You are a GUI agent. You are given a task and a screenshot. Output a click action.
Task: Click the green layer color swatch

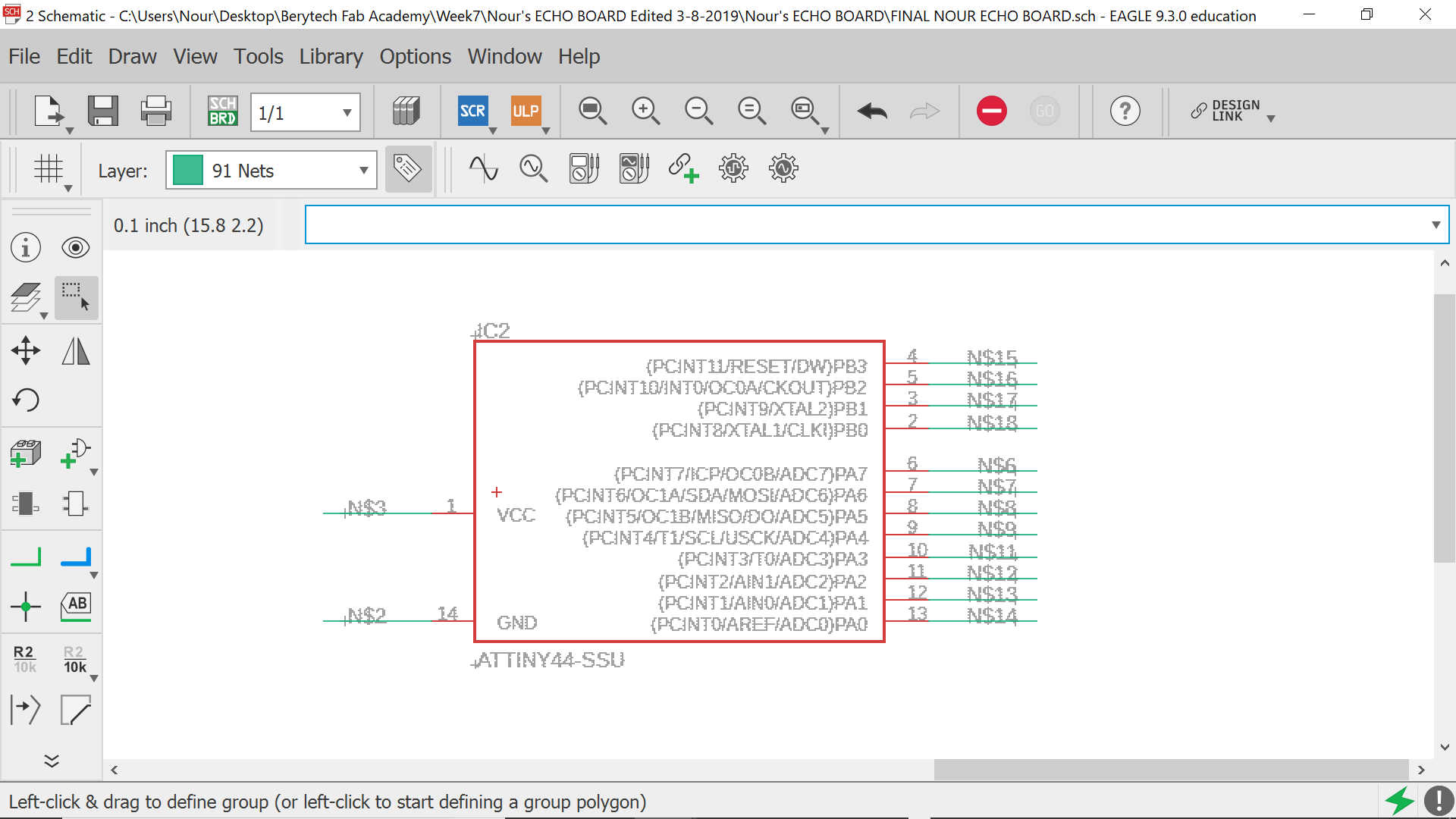(x=187, y=170)
